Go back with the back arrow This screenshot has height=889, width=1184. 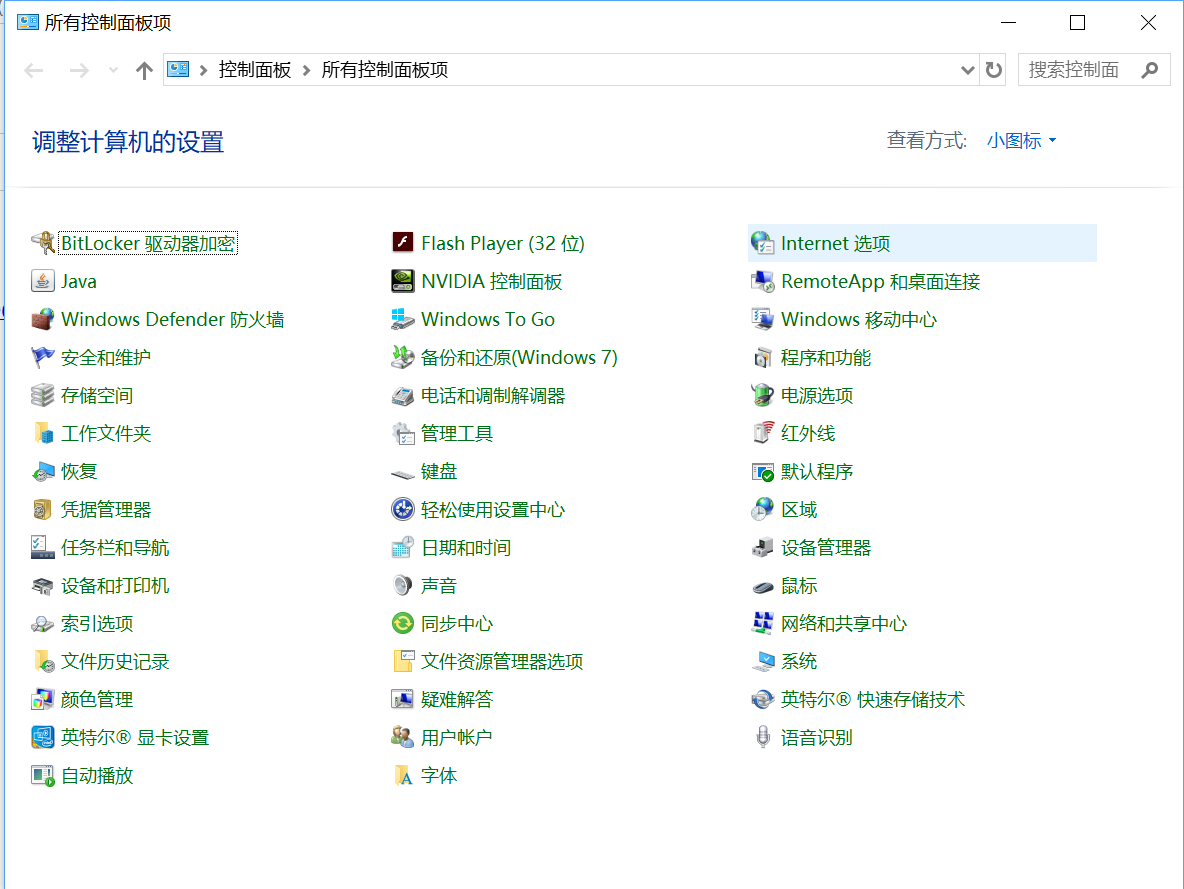(x=34, y=70)
